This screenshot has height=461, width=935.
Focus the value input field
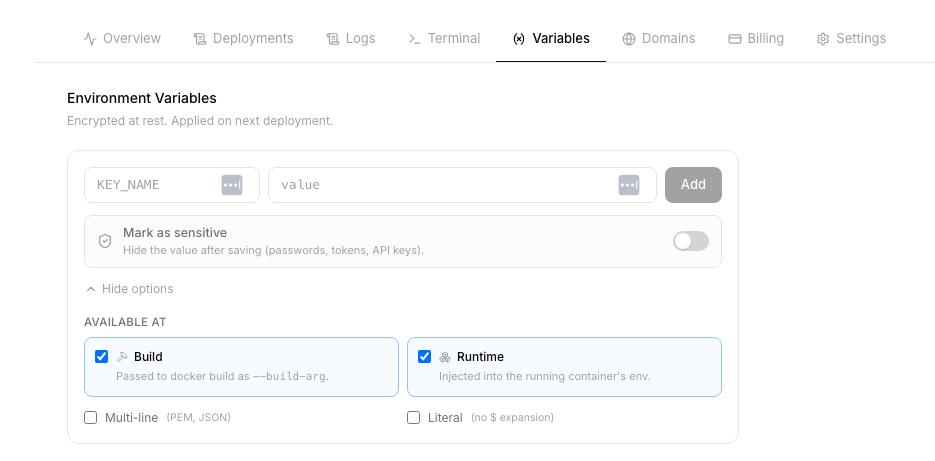pos(462,185)
